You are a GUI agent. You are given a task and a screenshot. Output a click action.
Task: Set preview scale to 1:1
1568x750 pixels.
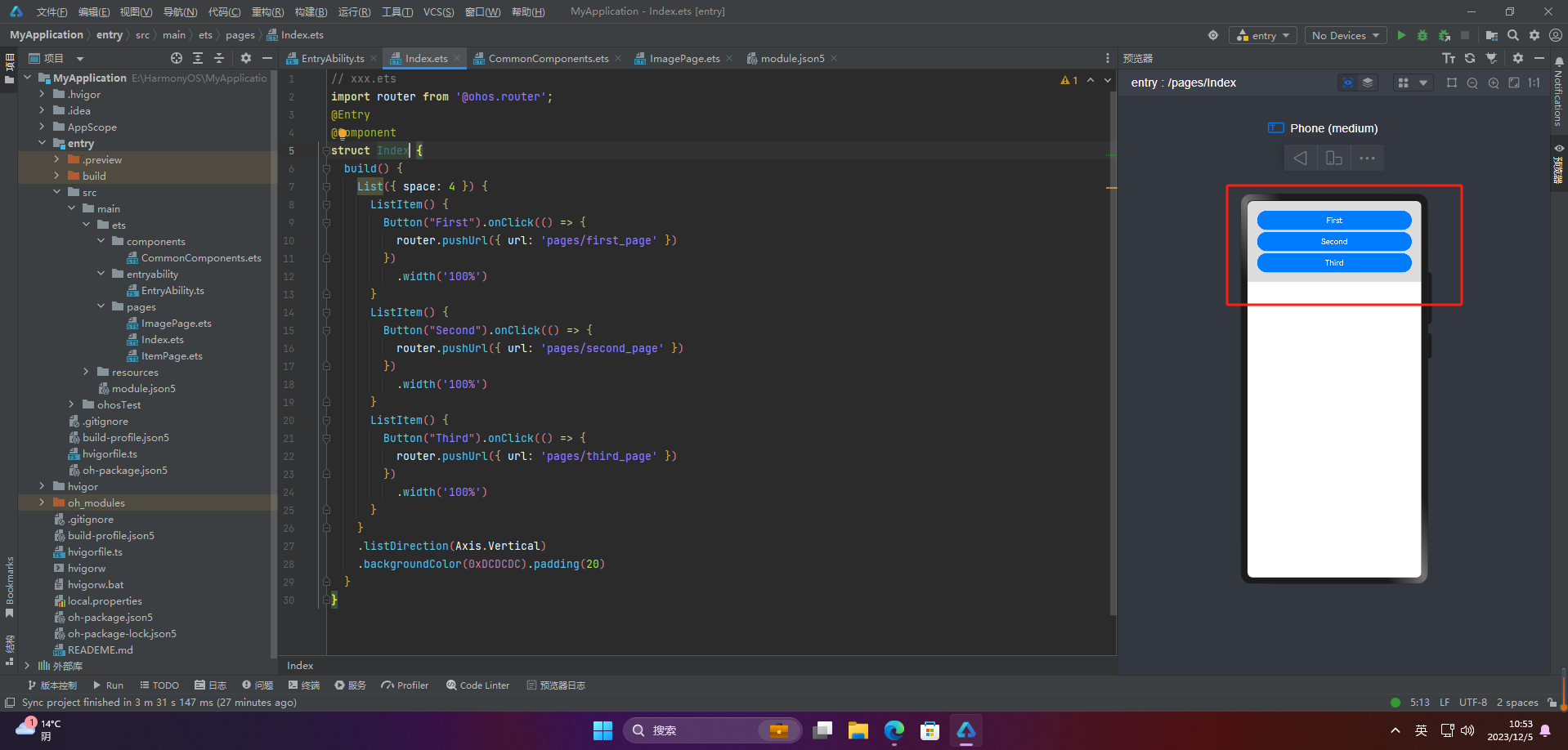point(1534,83)
